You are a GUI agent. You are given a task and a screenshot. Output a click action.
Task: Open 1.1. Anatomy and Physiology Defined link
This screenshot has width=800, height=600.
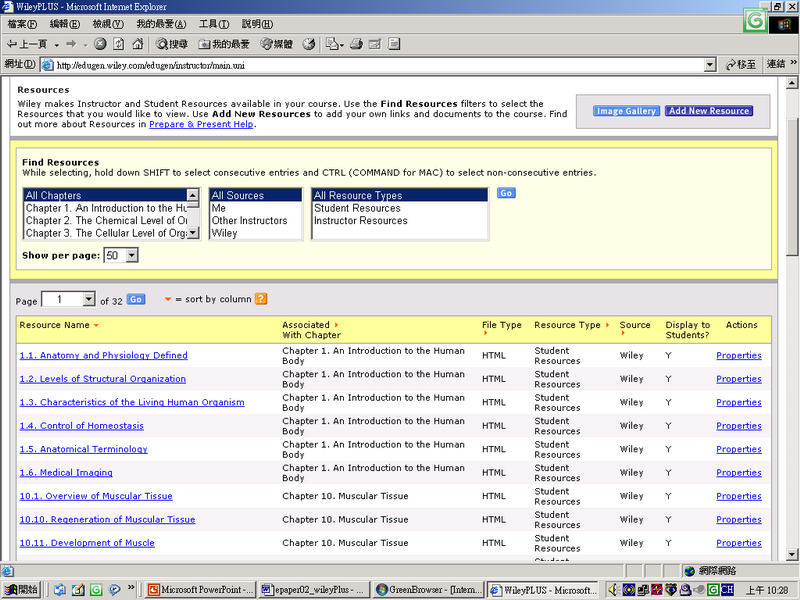[x=104, y=355]
